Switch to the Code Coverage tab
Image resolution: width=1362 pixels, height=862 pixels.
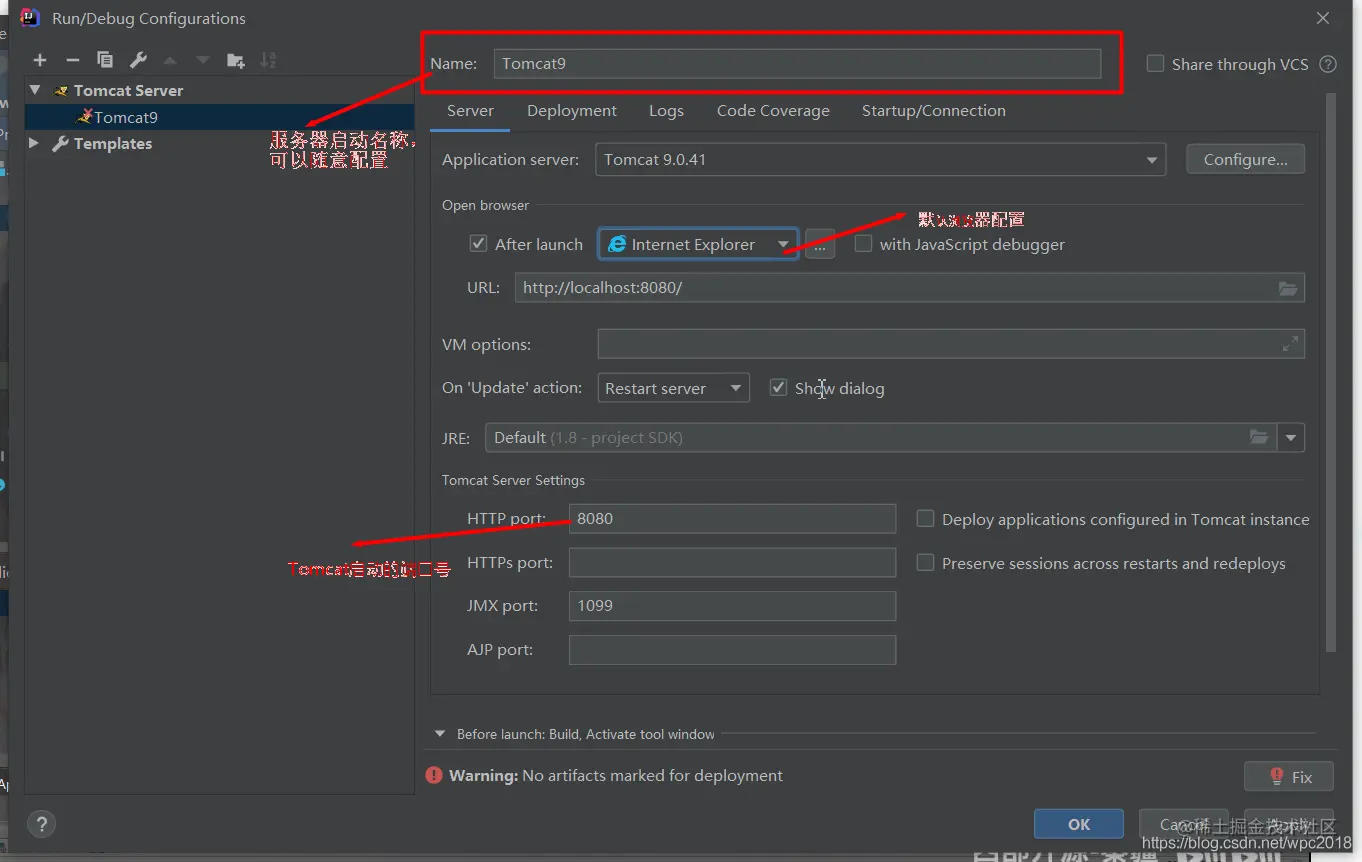pos(773,111)
